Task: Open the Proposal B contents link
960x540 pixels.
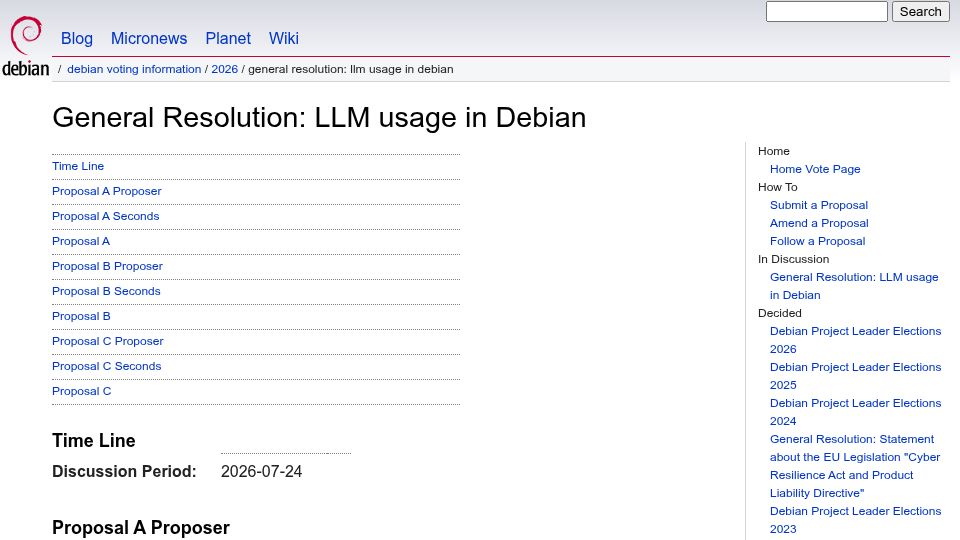Action: click(81, 317)
